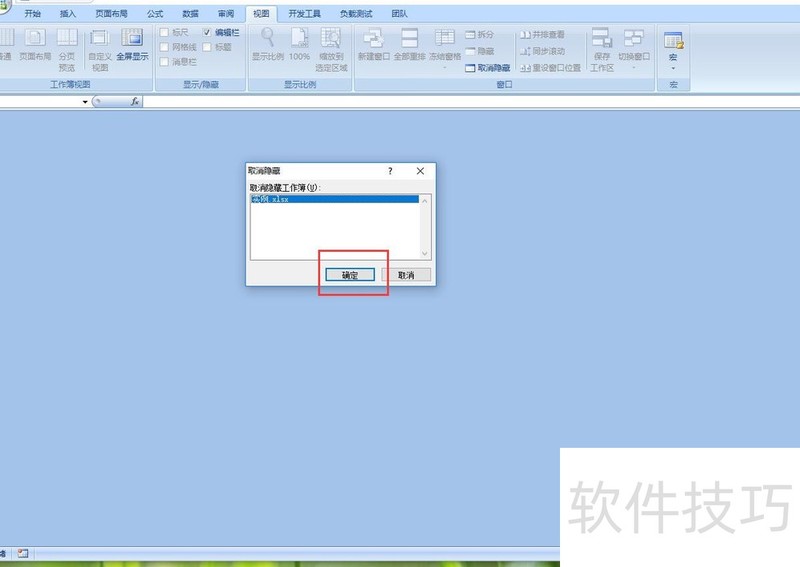Open 自定义视图 in the ribbon

(99, 50)
